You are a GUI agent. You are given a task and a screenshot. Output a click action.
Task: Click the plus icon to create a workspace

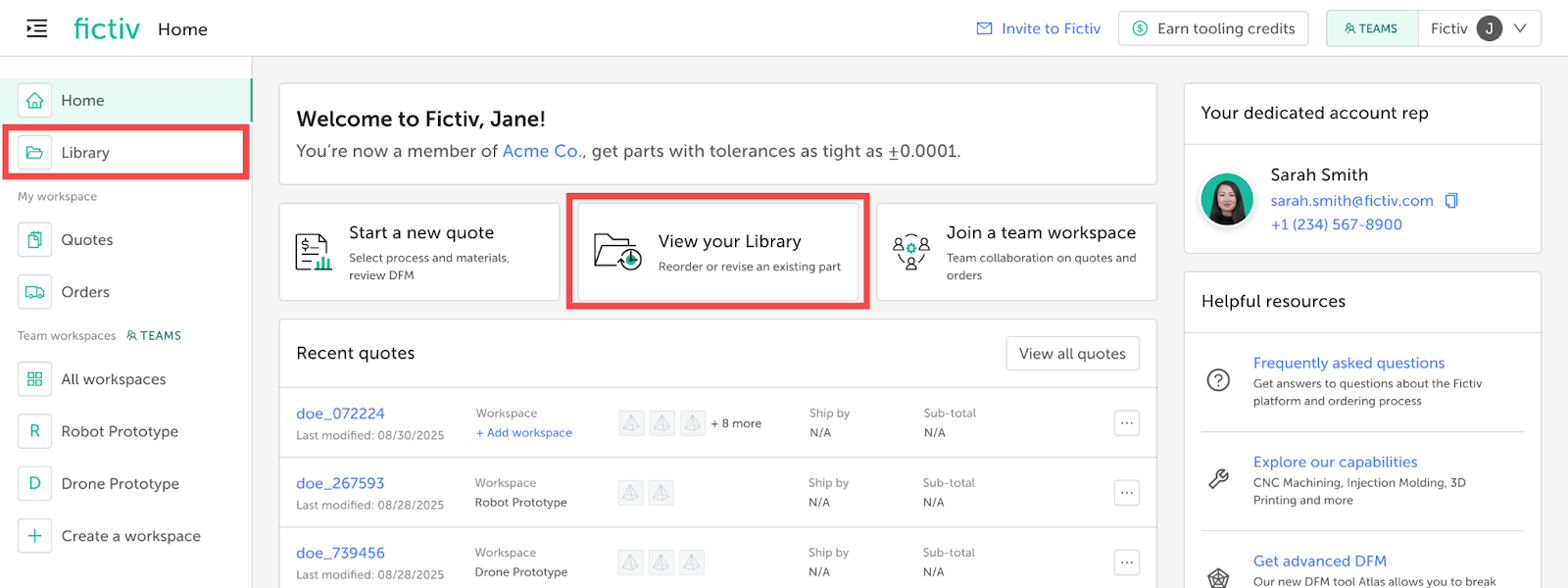(x=35, y=536)
